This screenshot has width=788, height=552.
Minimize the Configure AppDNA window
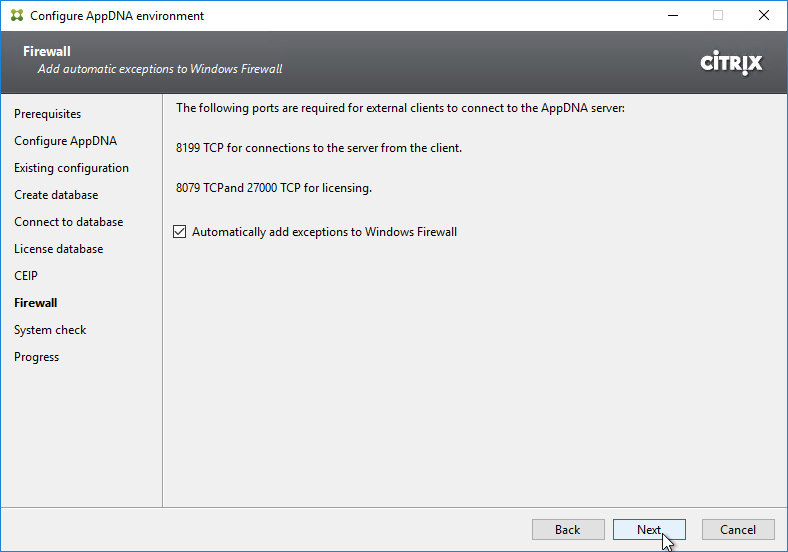point(673,16)
